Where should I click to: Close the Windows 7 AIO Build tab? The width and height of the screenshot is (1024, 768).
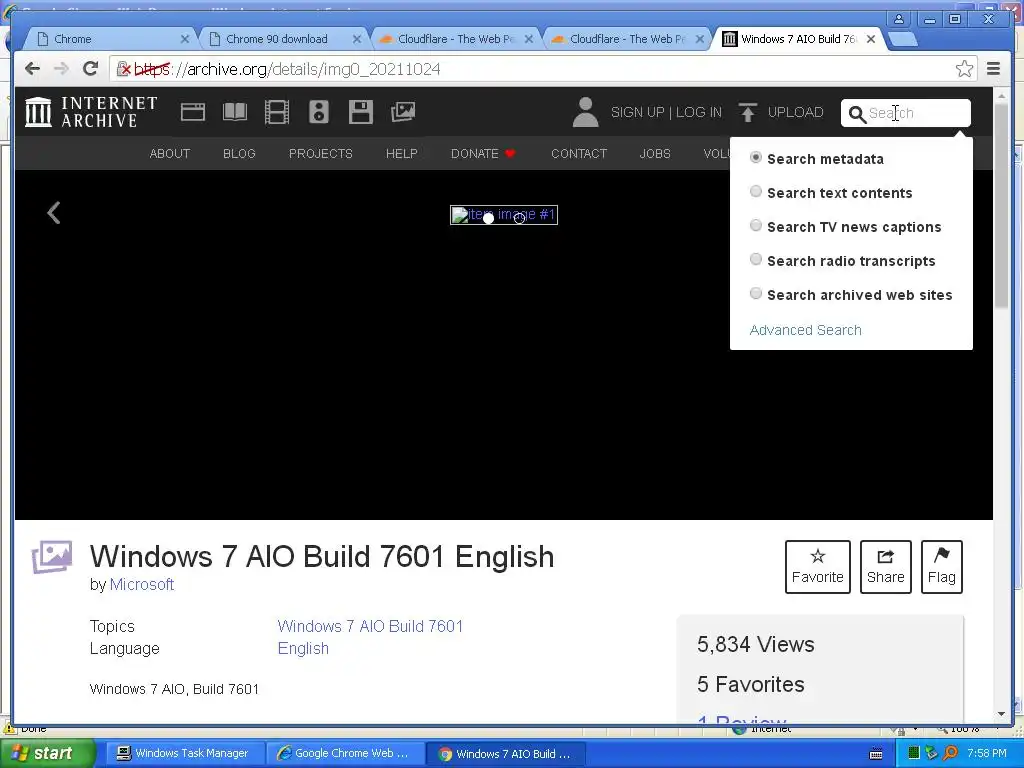click(871, 39)
